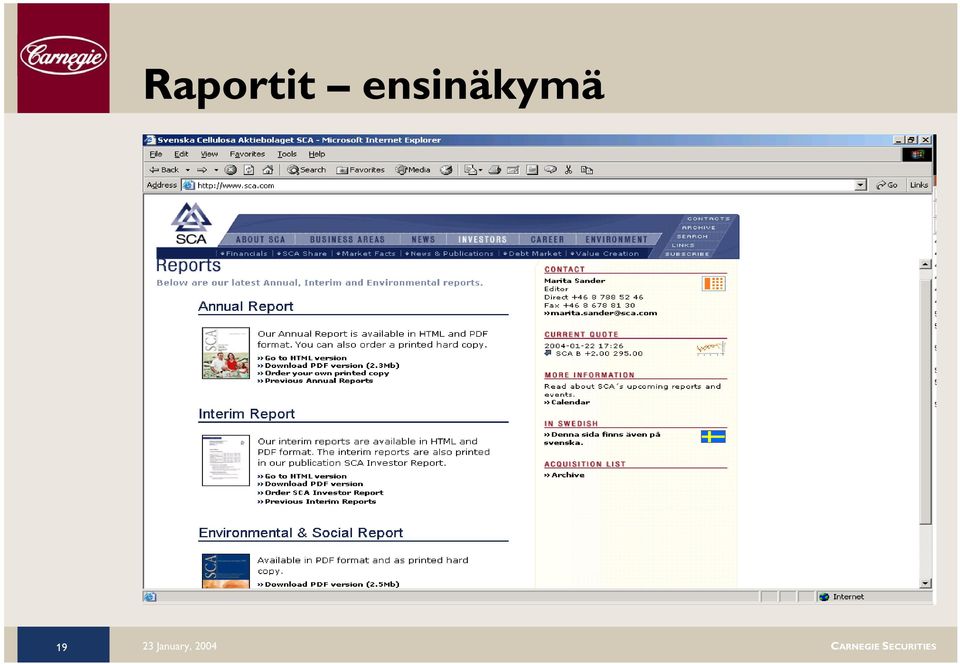
Task: Stop loading the page
Action: pyautogui.click(x=231, y=170)
